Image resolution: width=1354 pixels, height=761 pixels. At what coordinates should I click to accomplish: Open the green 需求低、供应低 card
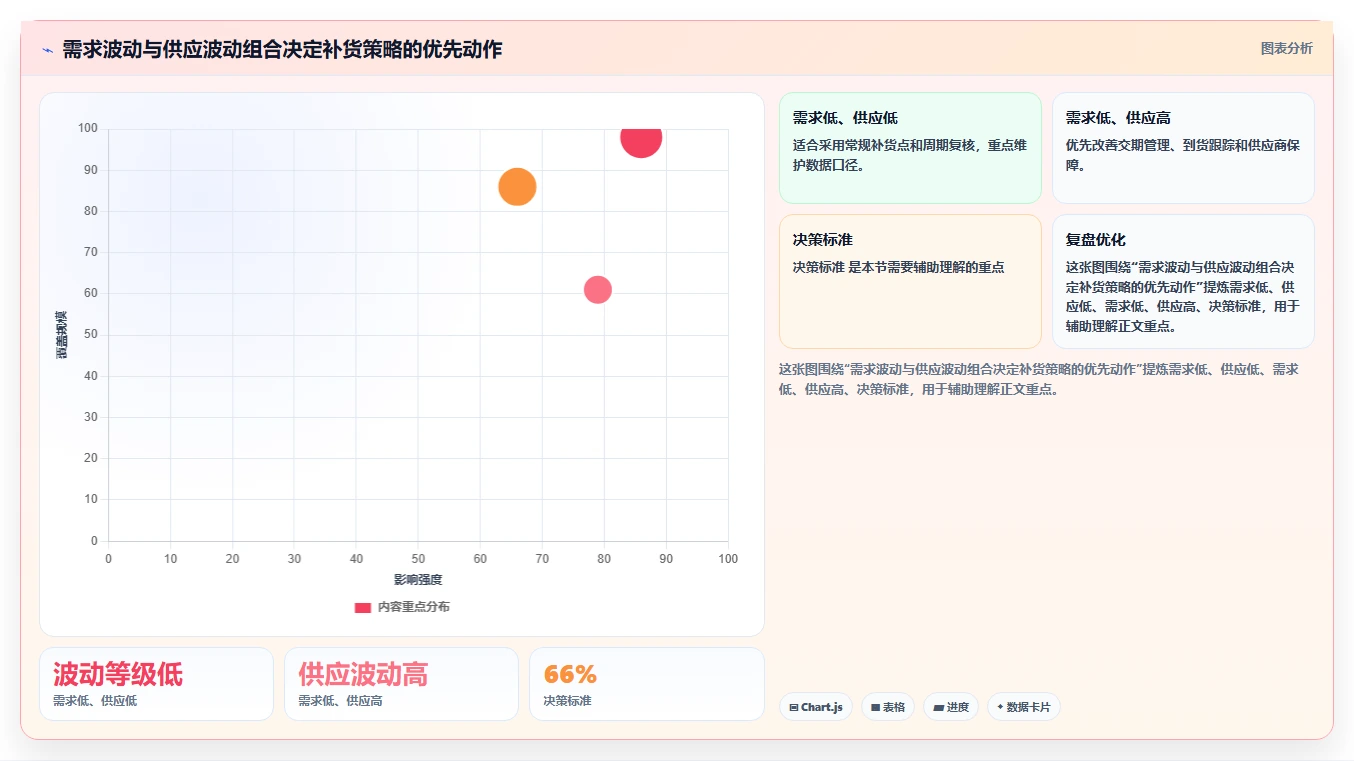coord(910,148)
